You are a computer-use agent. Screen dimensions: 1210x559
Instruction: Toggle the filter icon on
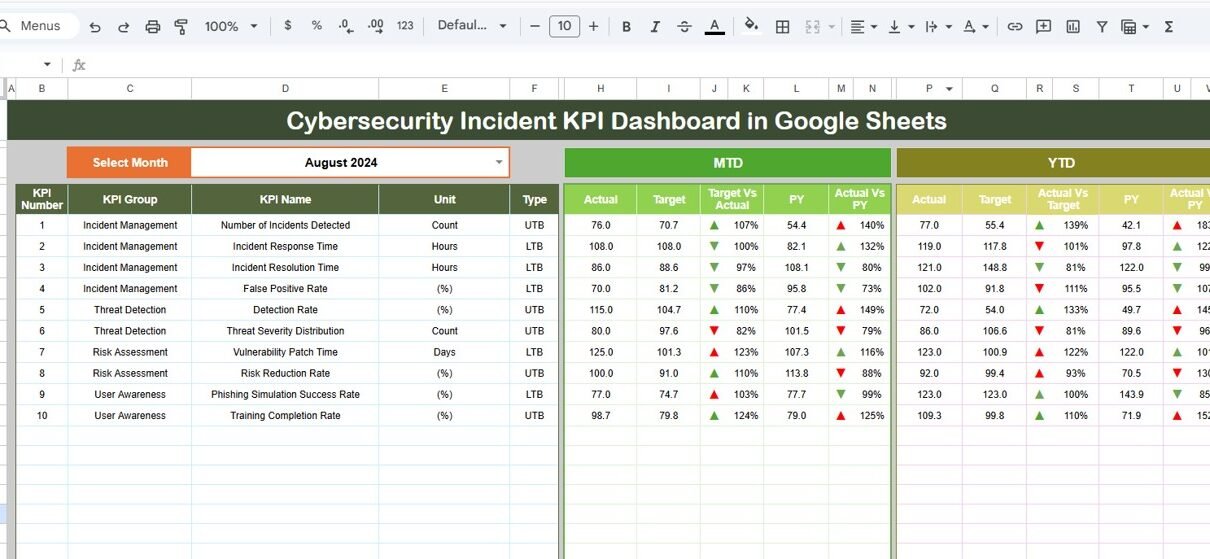[x=1102, y=27]
